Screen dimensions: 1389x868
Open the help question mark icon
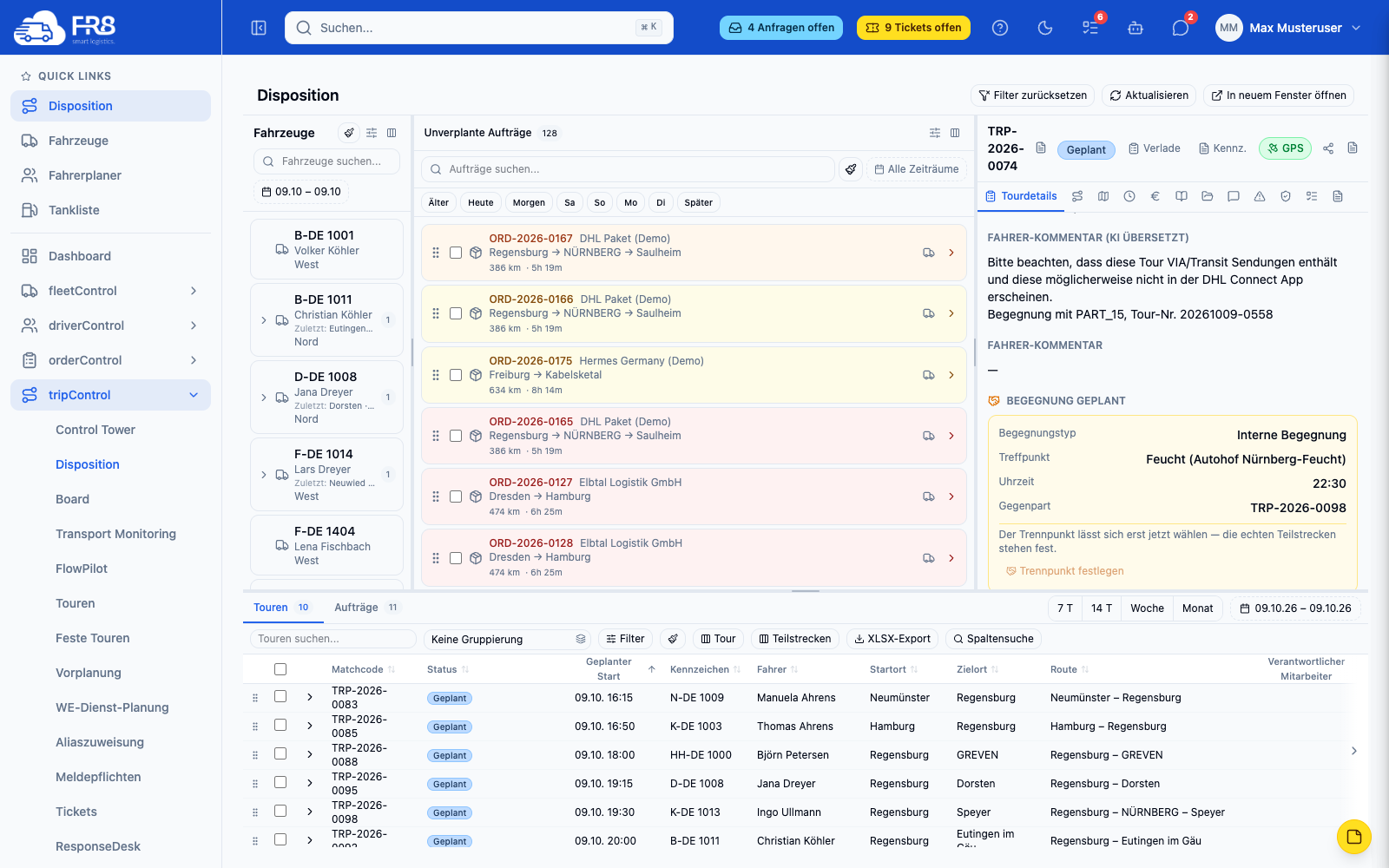[1000, 28]
